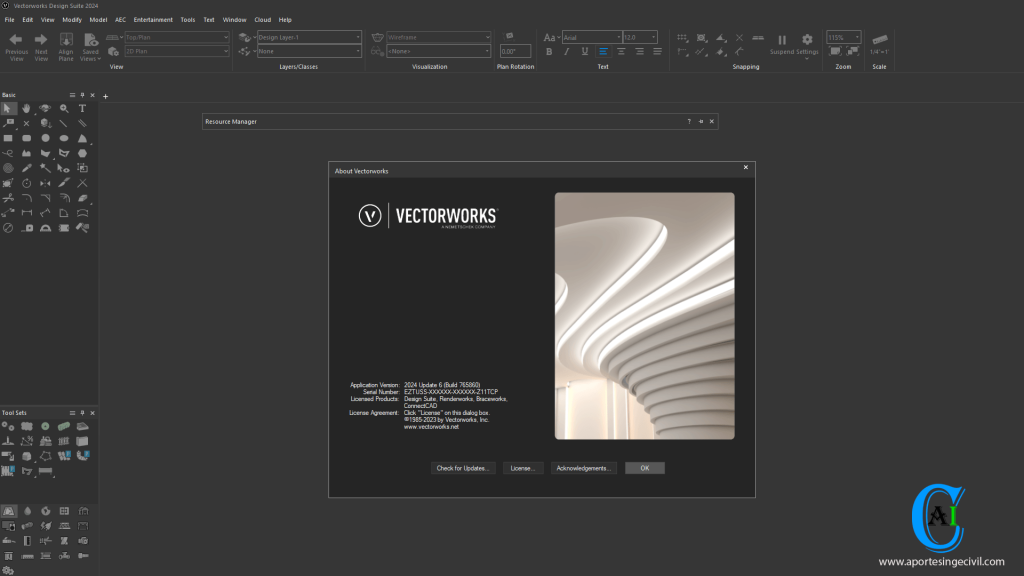Open the Modify menu
This screenshot has width=1024, height=576.
pos(72,20)
